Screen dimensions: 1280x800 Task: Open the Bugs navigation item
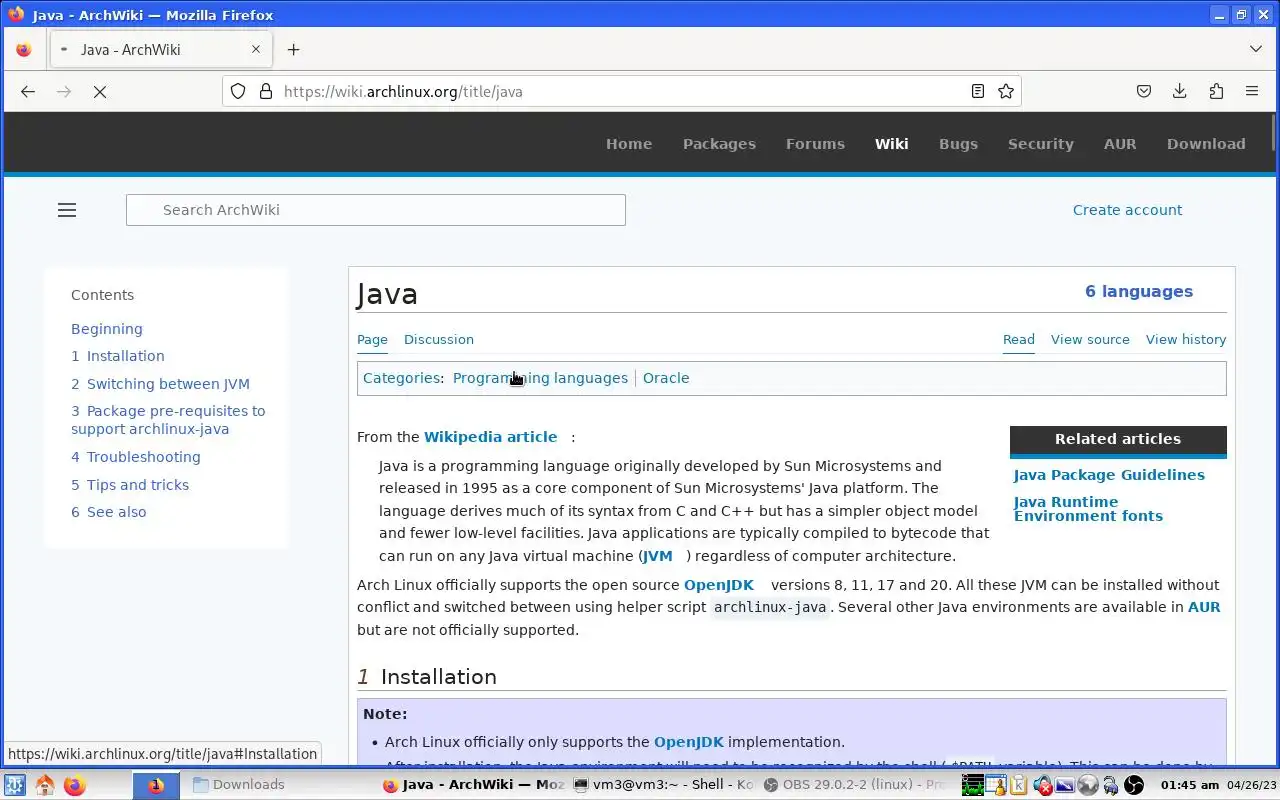point(958,144)
